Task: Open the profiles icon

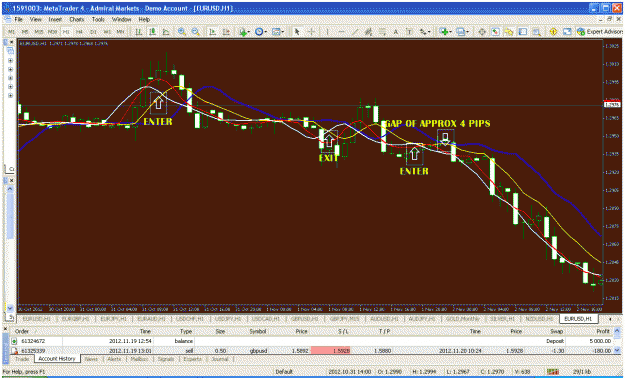Action: (x=460, y=32)
